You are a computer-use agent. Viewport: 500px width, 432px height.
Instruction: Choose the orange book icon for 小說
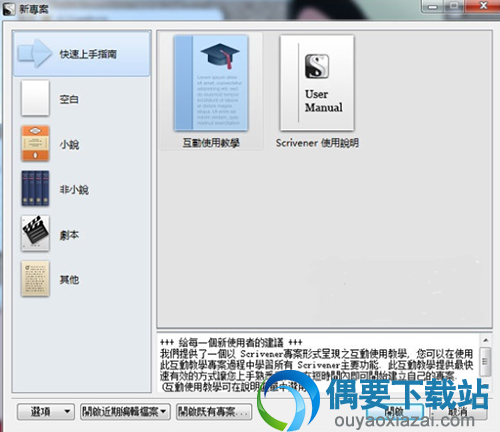(35, 143)
